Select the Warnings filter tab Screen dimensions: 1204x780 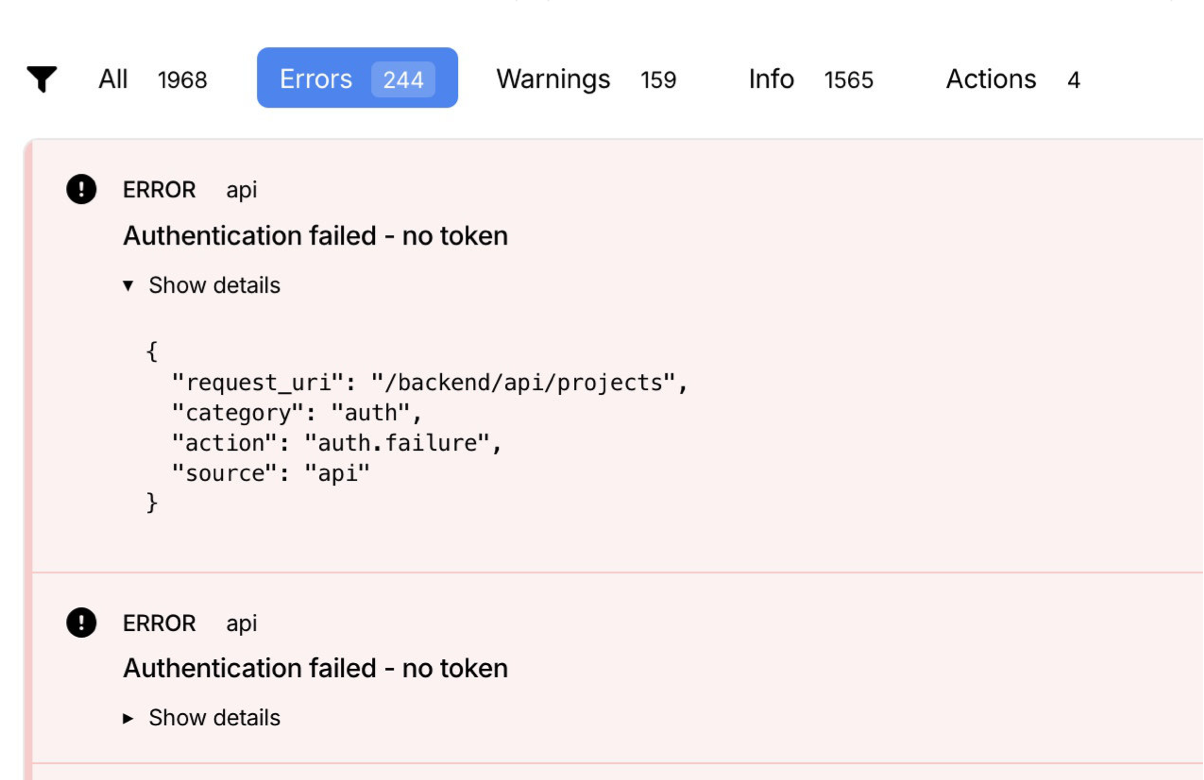[553, 79]
